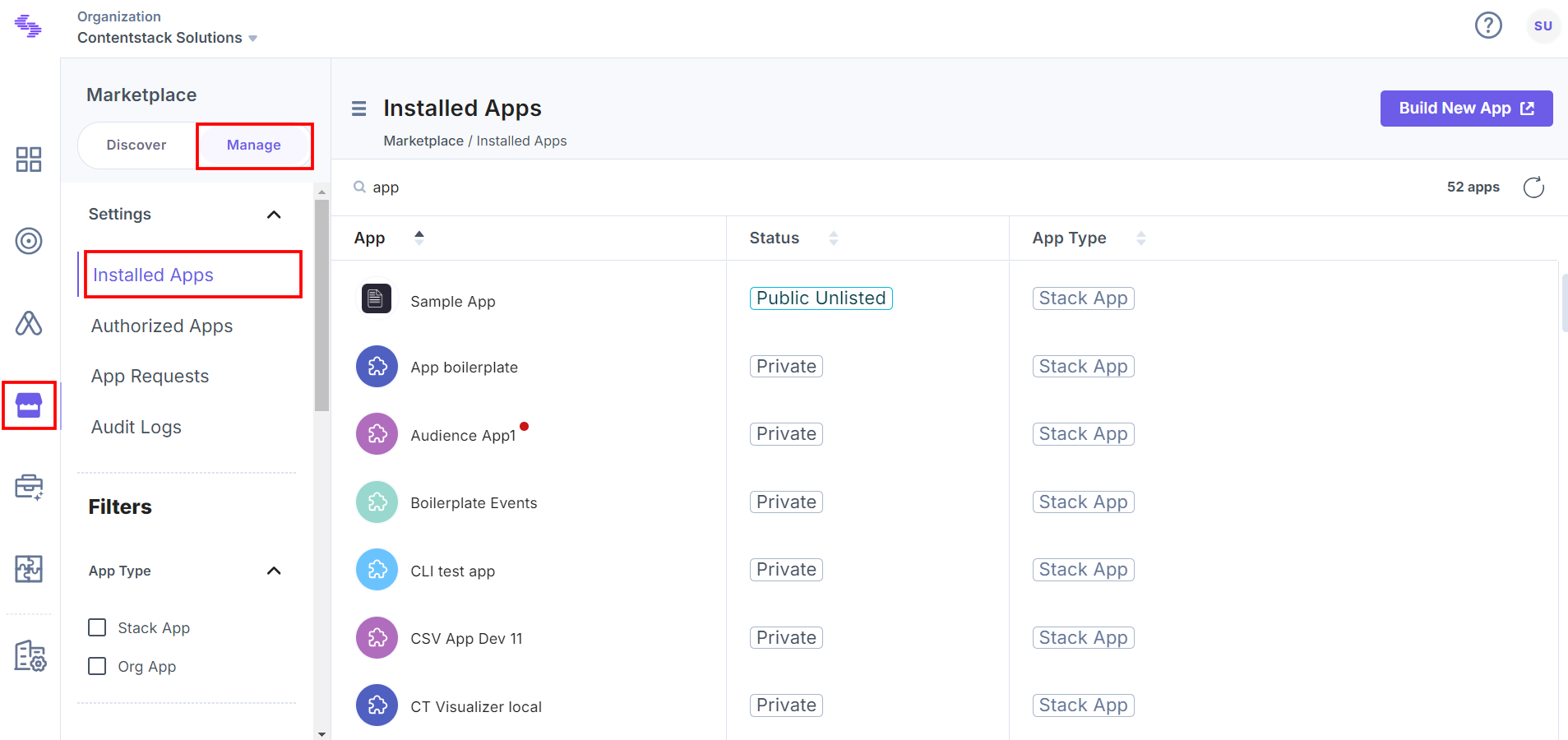Open the puzzle piece icon in sidebar
1568x740 pixels.
[x=29, y=569]
